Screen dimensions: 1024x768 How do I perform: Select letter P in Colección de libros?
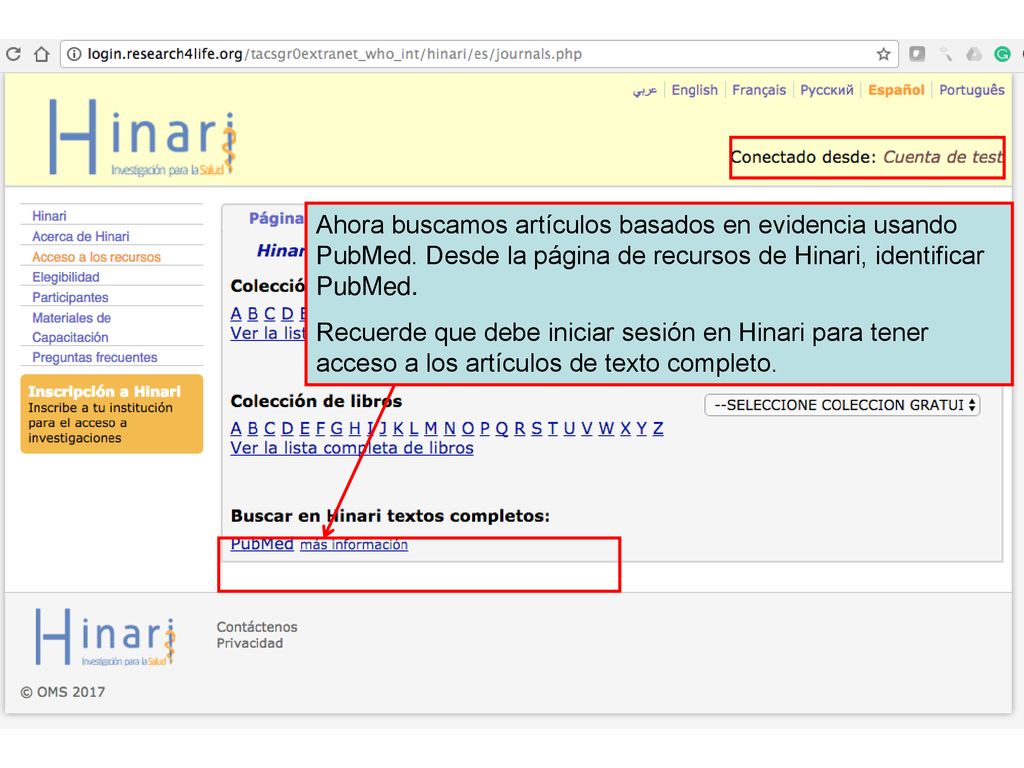pos(485,428)
